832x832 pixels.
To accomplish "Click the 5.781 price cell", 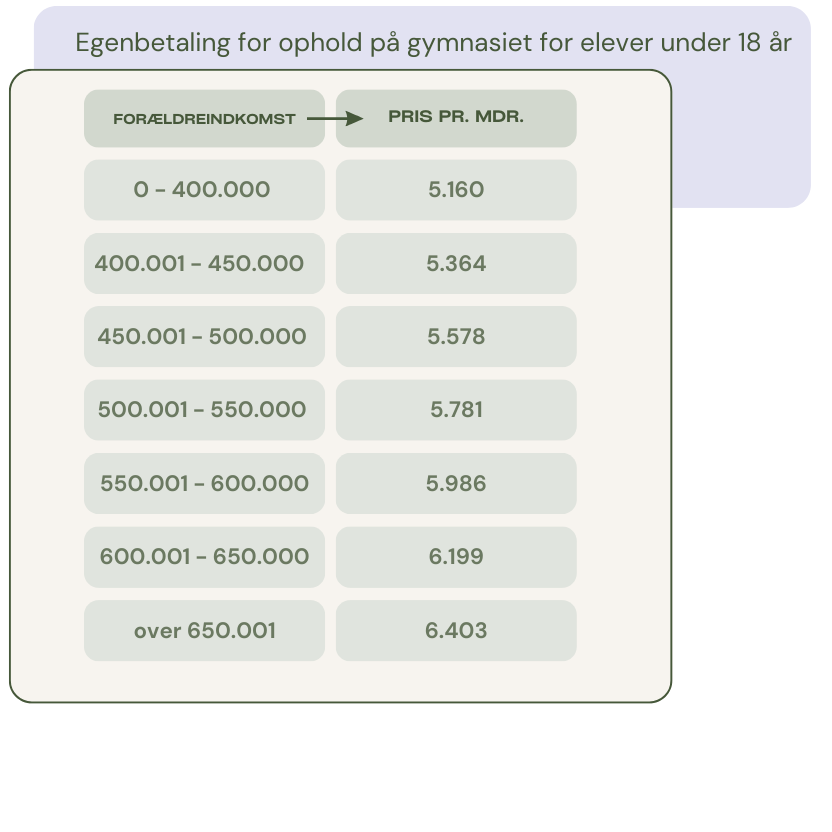I will 456,410.
